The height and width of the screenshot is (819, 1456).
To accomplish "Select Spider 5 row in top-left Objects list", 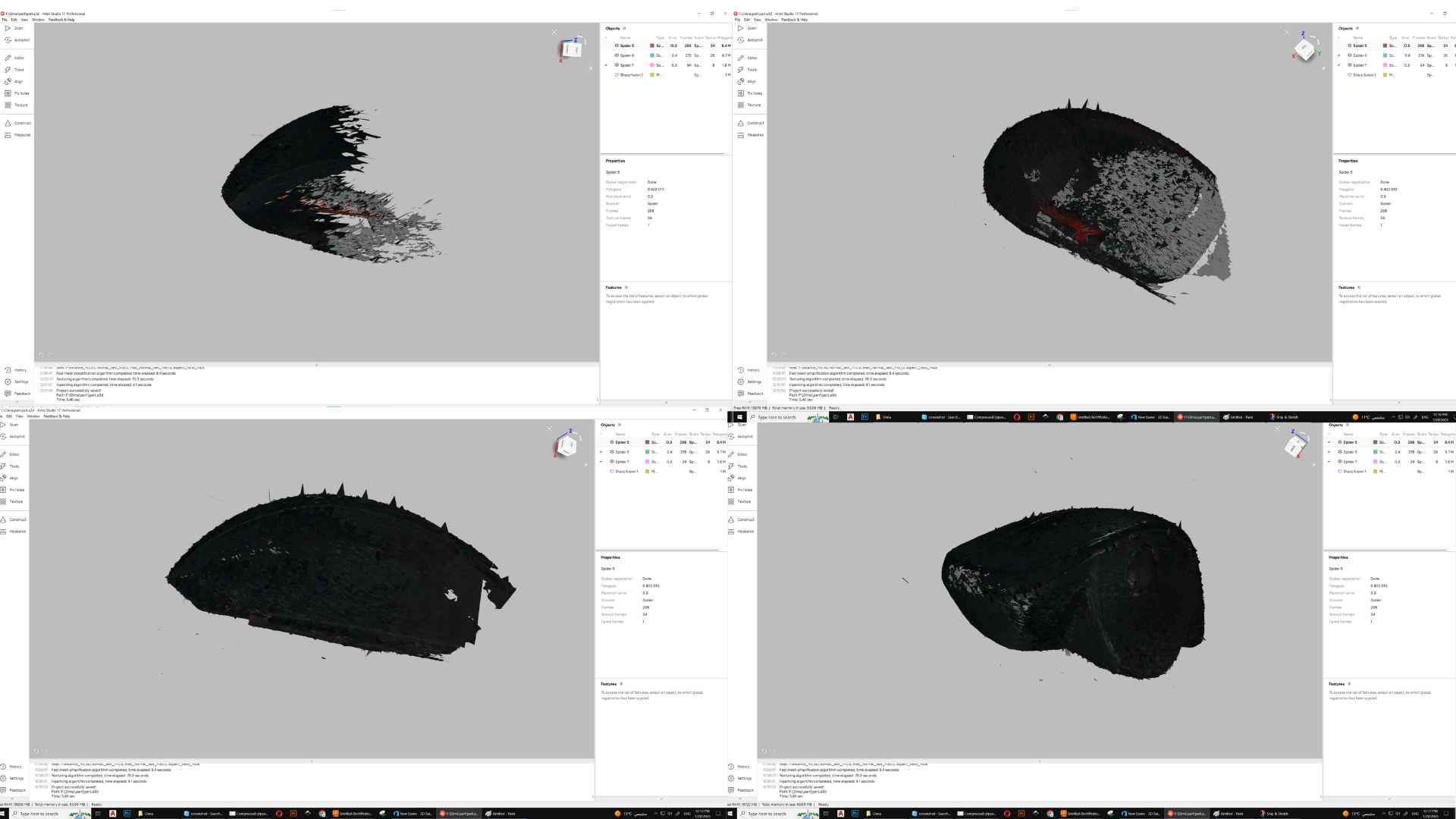I will click(667, 45).
